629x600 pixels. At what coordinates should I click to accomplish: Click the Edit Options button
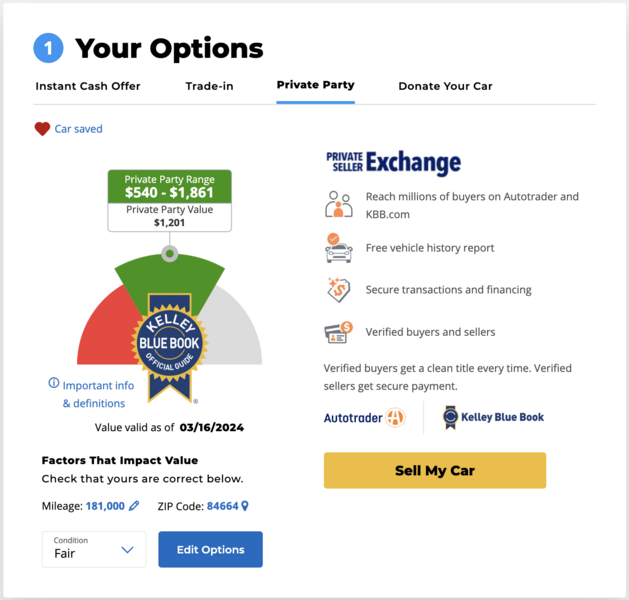210,549
